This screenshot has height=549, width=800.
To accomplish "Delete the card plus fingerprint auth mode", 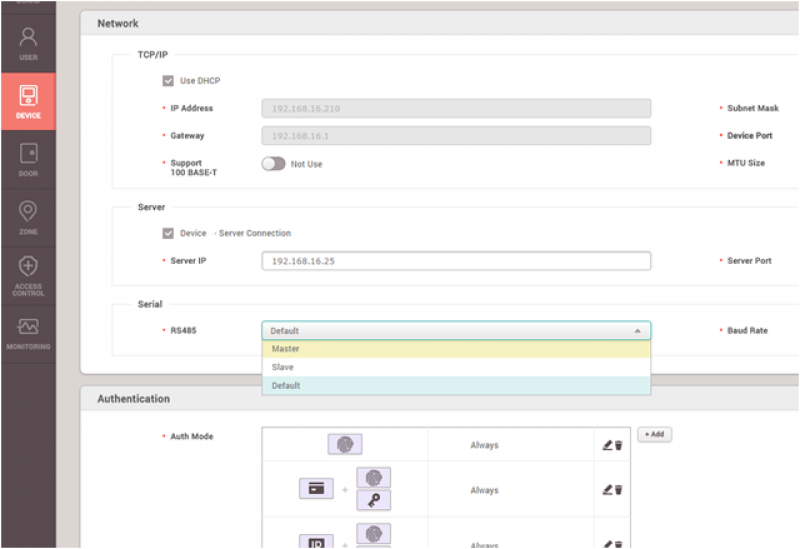I will [x=618, y=490].
